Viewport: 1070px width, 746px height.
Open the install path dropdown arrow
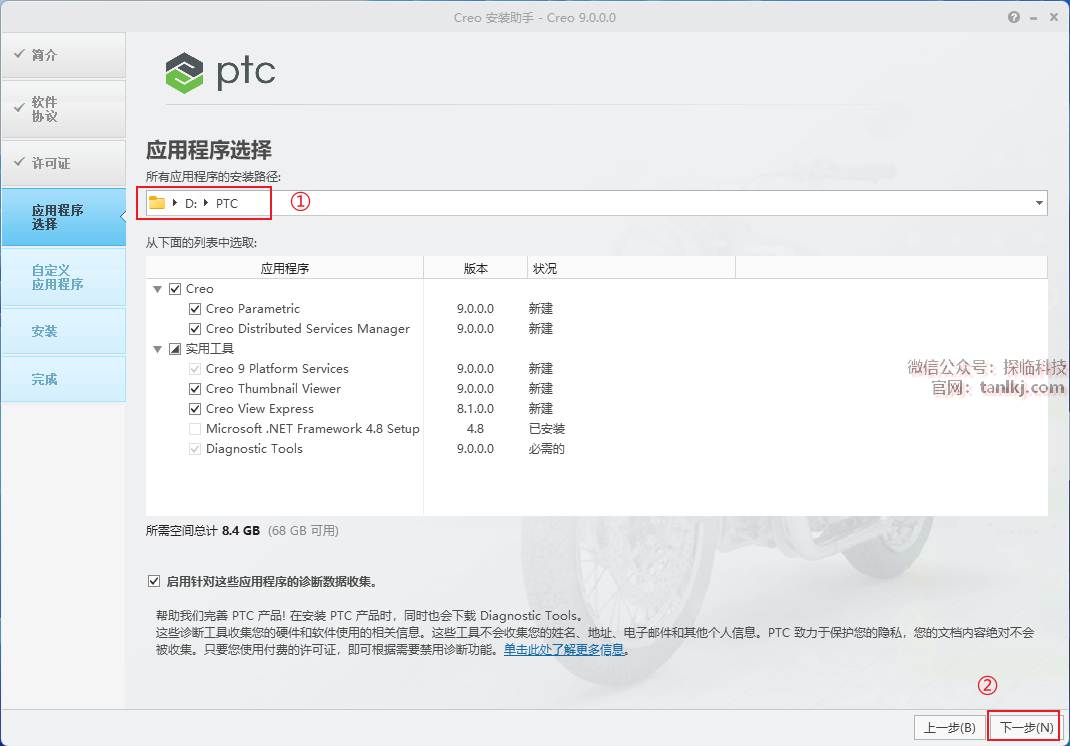pyautogui.click(x=1039, y=203)
